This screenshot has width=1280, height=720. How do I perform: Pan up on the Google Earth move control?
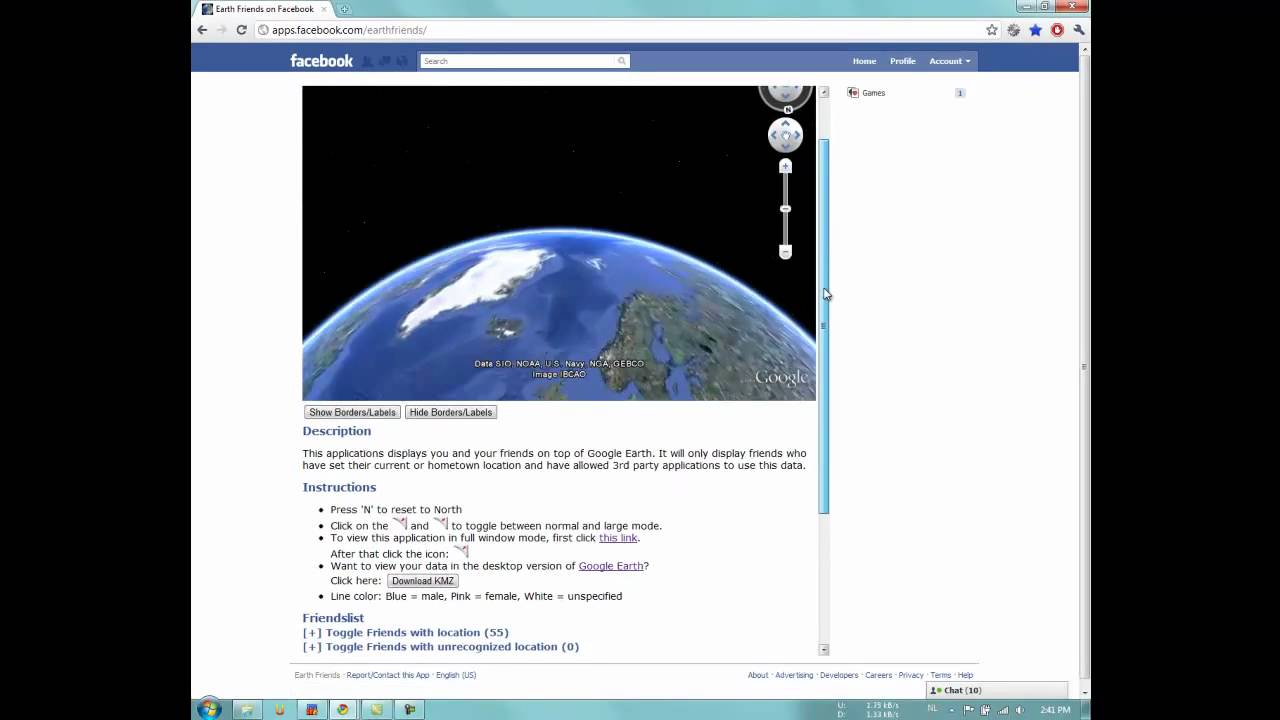click(785, 124)
